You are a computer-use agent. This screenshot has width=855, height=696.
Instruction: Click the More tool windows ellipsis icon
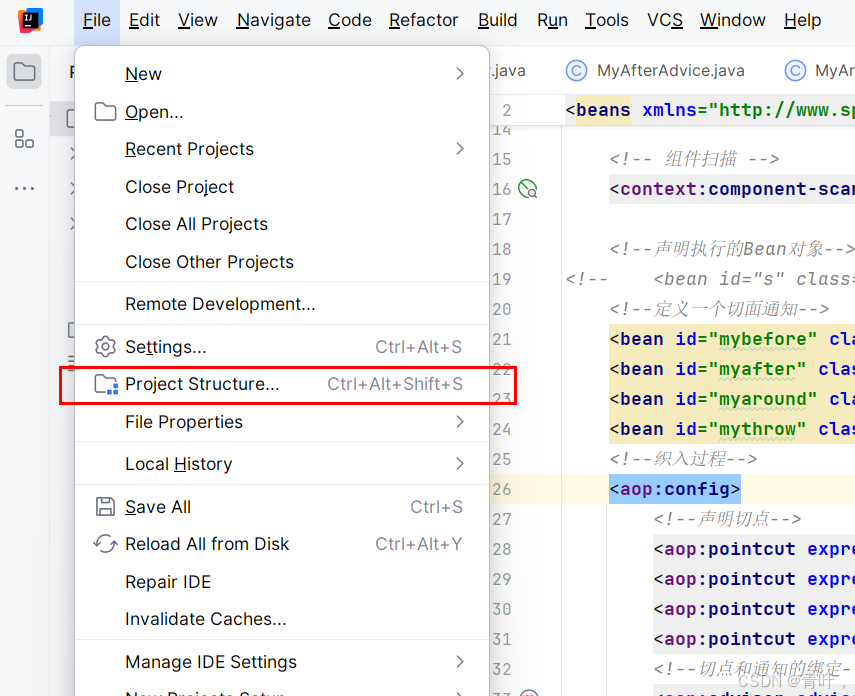point(24,189)
